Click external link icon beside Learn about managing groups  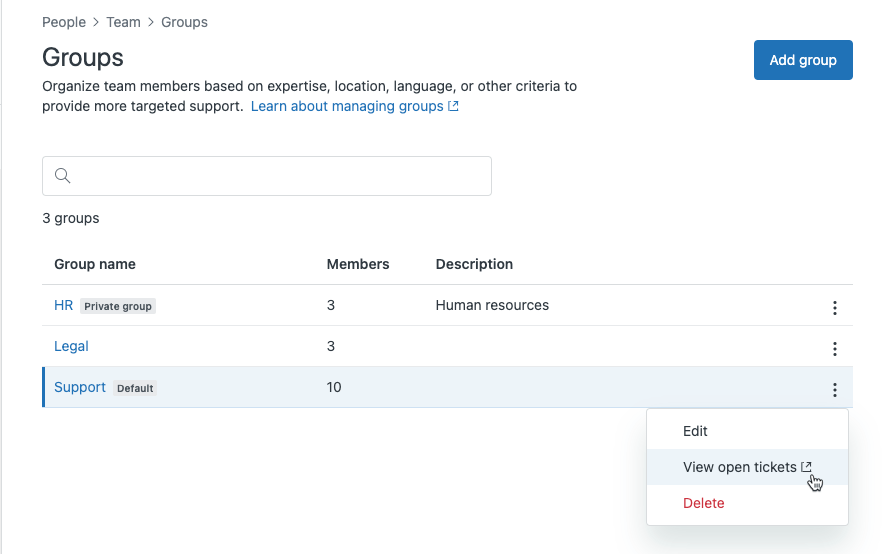click(454, 106)
